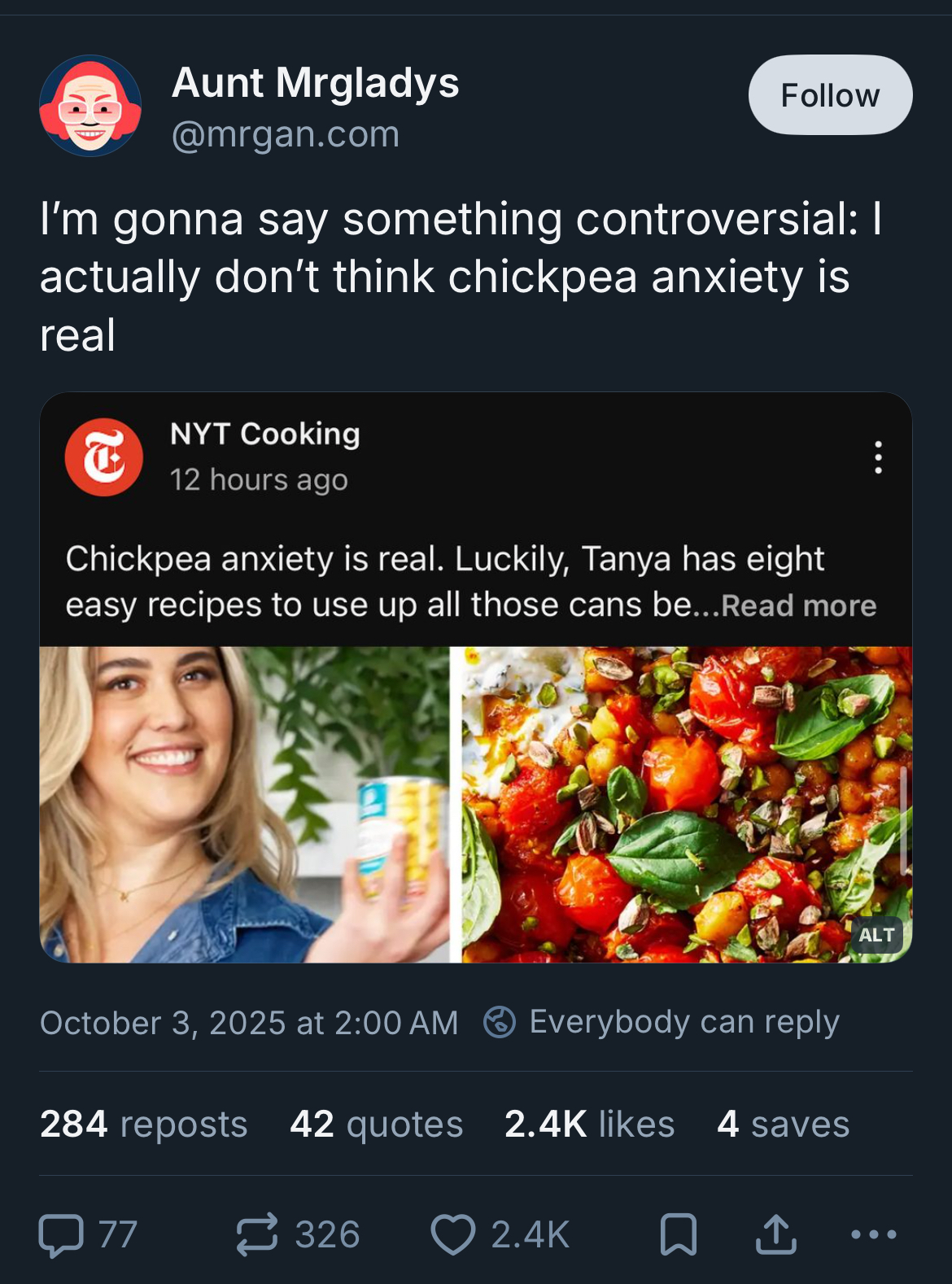Repost using the arrows icon

[257, 1234]
